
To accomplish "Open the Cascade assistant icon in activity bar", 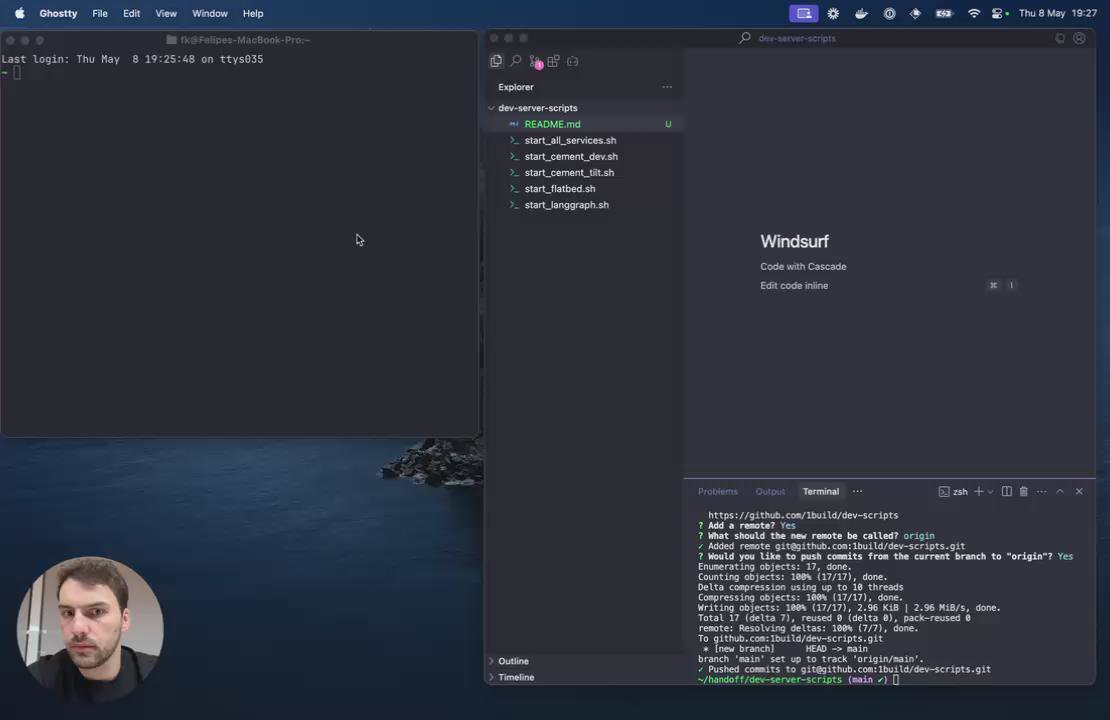I will coord(573,62).
